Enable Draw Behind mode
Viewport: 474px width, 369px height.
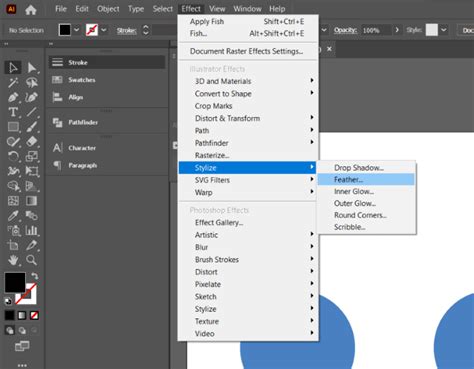click(x=22, y=330)
